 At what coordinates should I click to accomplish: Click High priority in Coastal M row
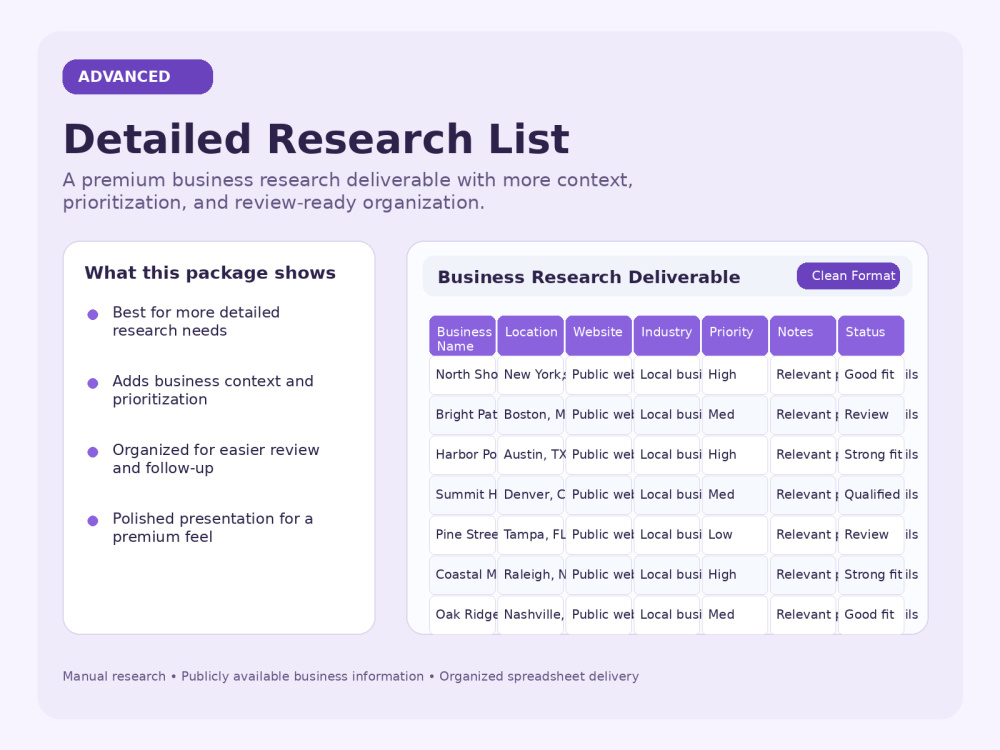click(735, 575)
